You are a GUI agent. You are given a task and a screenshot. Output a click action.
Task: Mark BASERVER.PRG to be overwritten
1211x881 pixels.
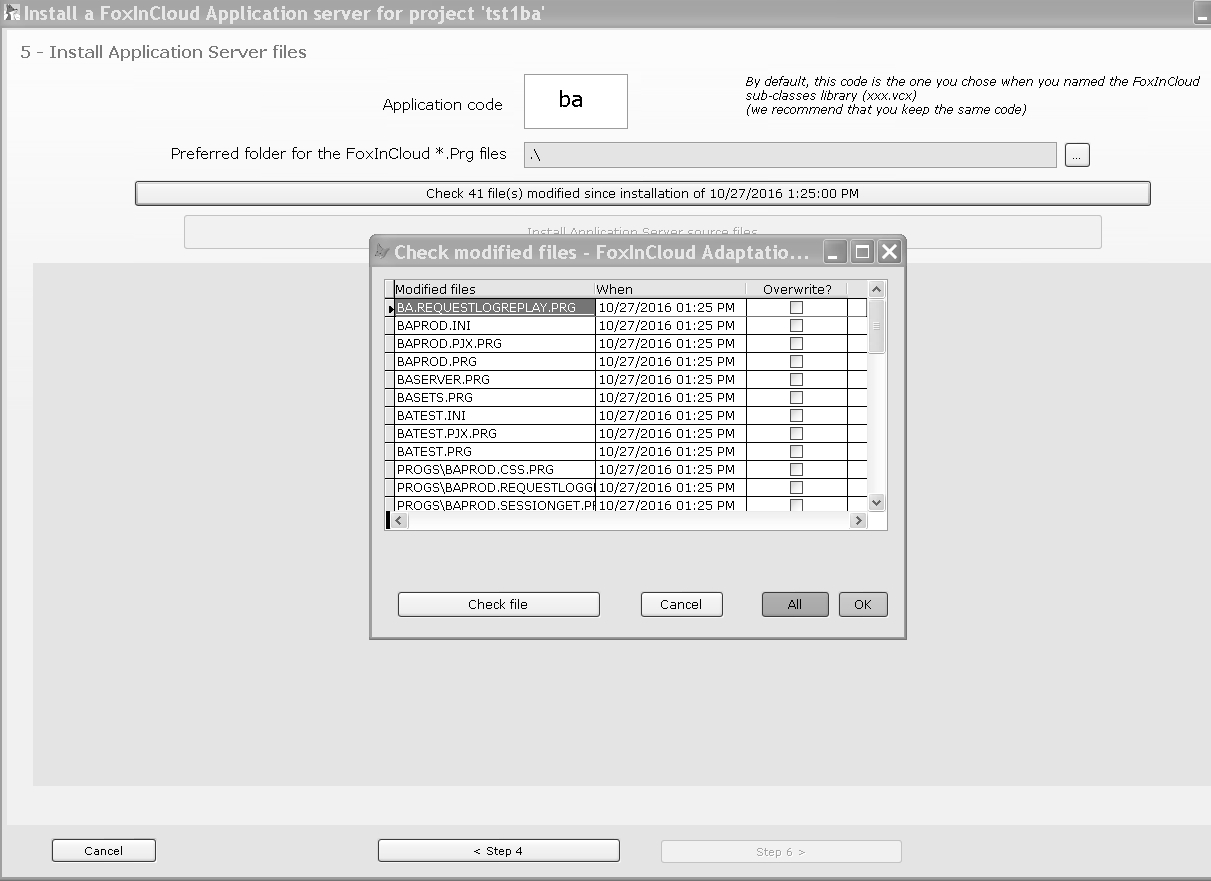tap(796, 380)
